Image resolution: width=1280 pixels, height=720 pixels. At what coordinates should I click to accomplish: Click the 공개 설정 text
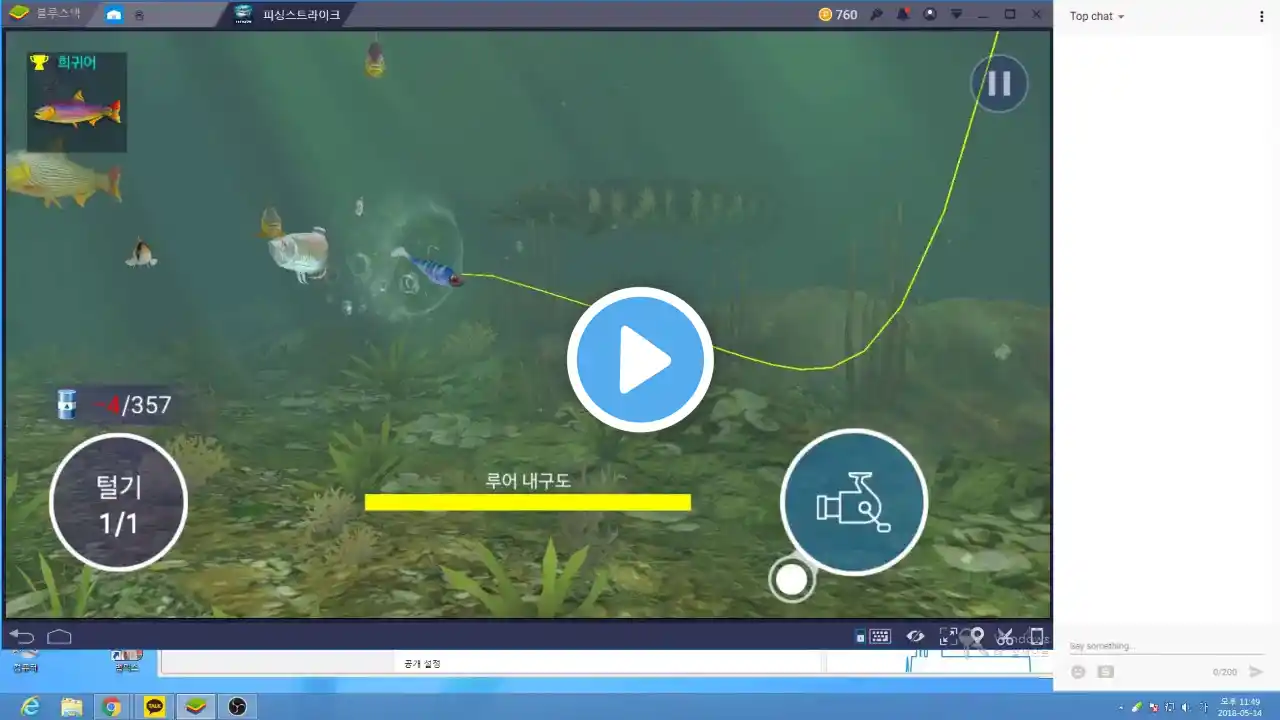pyautogui.click(x=422, y=663)
